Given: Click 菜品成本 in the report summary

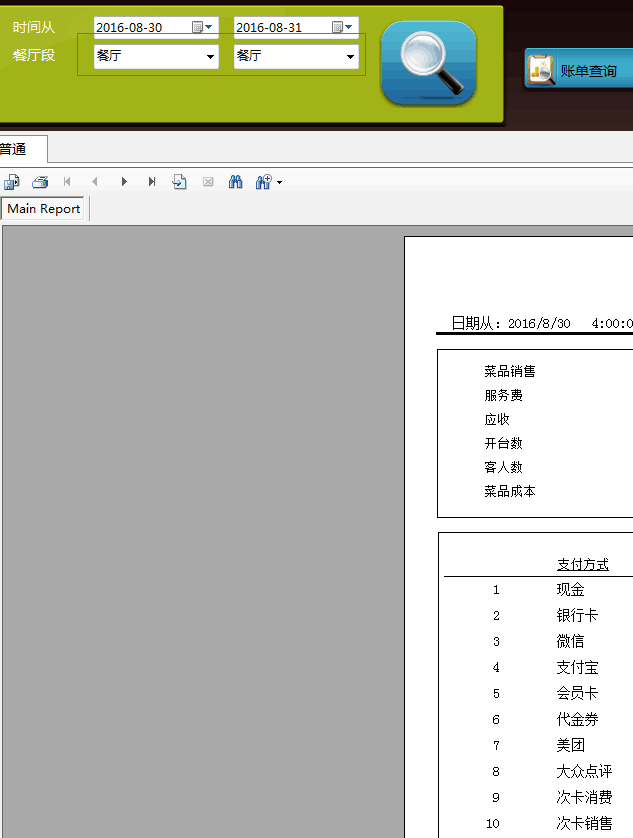Looking at the screenshot, I should pos(510,492).
